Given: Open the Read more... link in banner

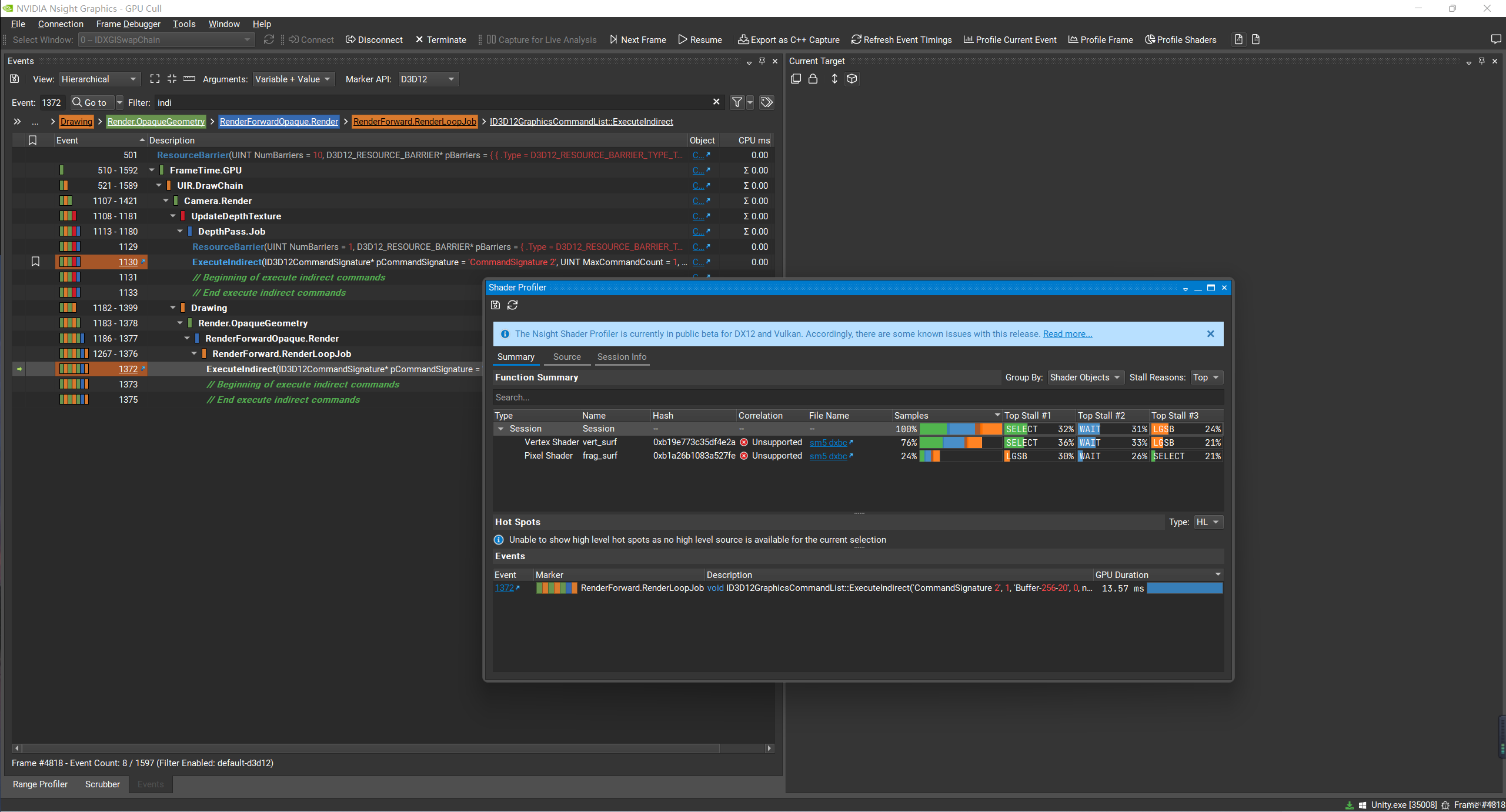Looking at the screenshot, I should click(x=1067, y=334).
